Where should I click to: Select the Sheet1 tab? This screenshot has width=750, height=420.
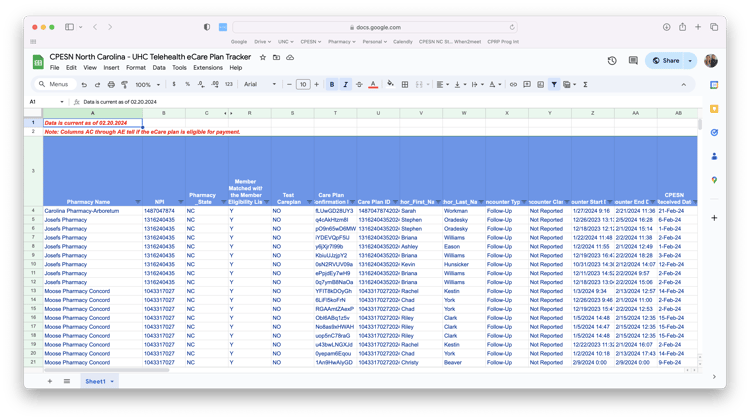pos(96,381)
